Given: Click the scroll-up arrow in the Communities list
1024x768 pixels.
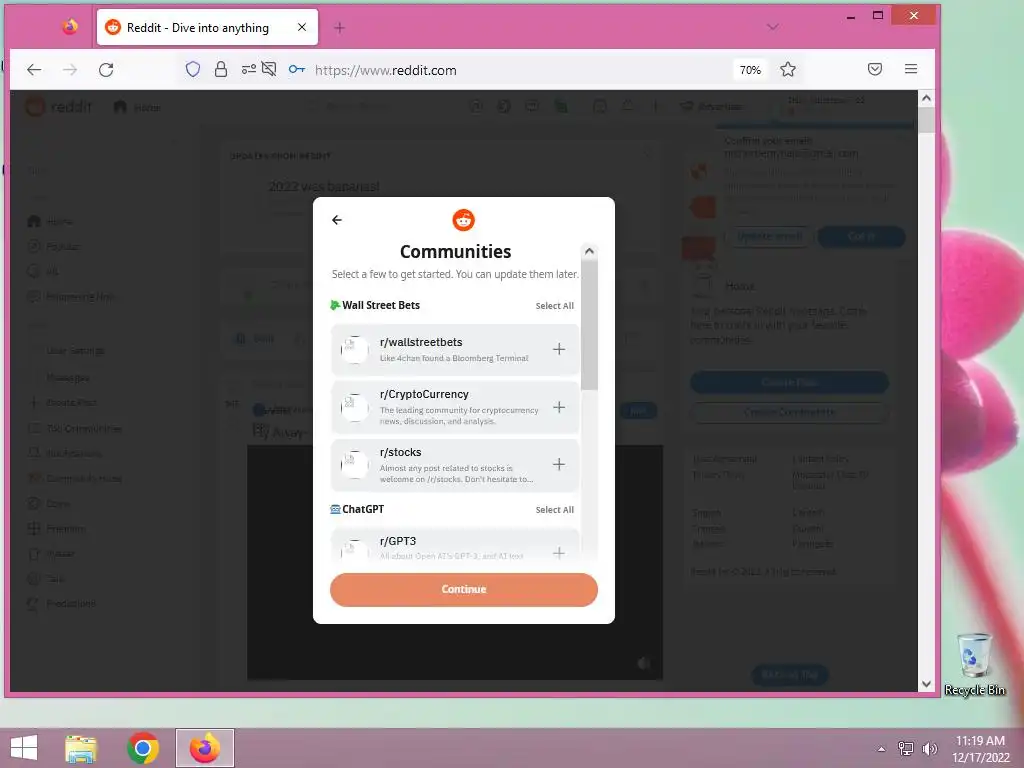Looking at the screenshot, I should tap(589, 251).
